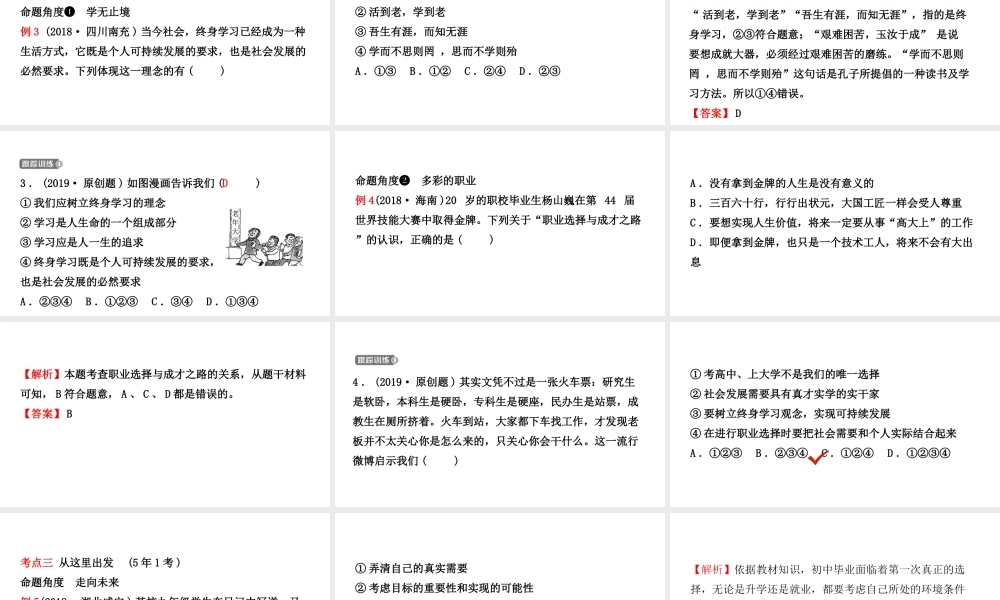
Task: Select the 老年大学 cartoon illustration
Action: (x=267, y=237)
